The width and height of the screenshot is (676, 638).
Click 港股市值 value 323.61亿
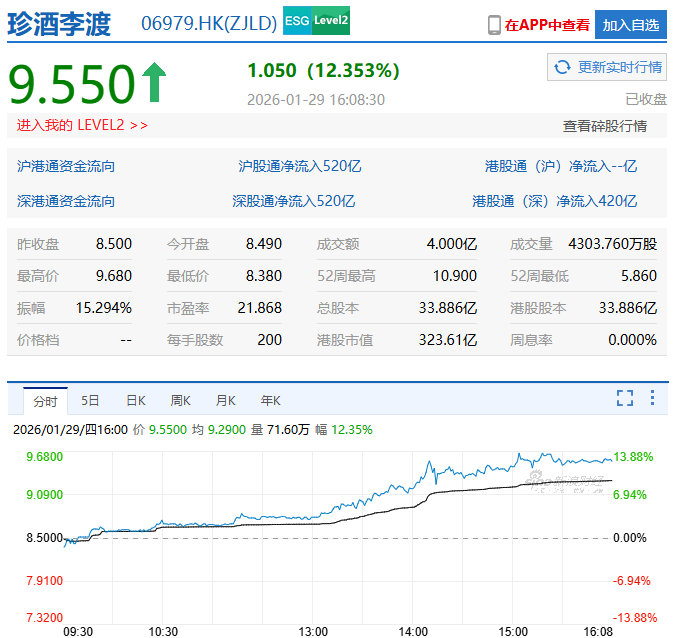point(448,340)
